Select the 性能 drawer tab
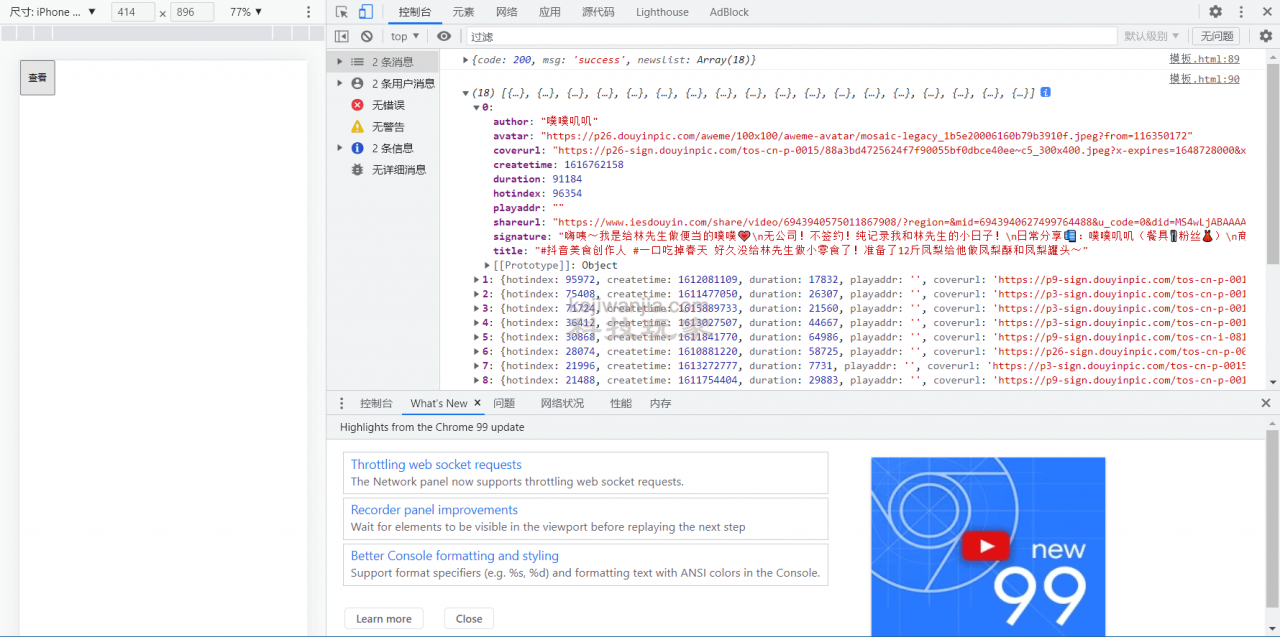1280x637 pixels. [621, 403]
